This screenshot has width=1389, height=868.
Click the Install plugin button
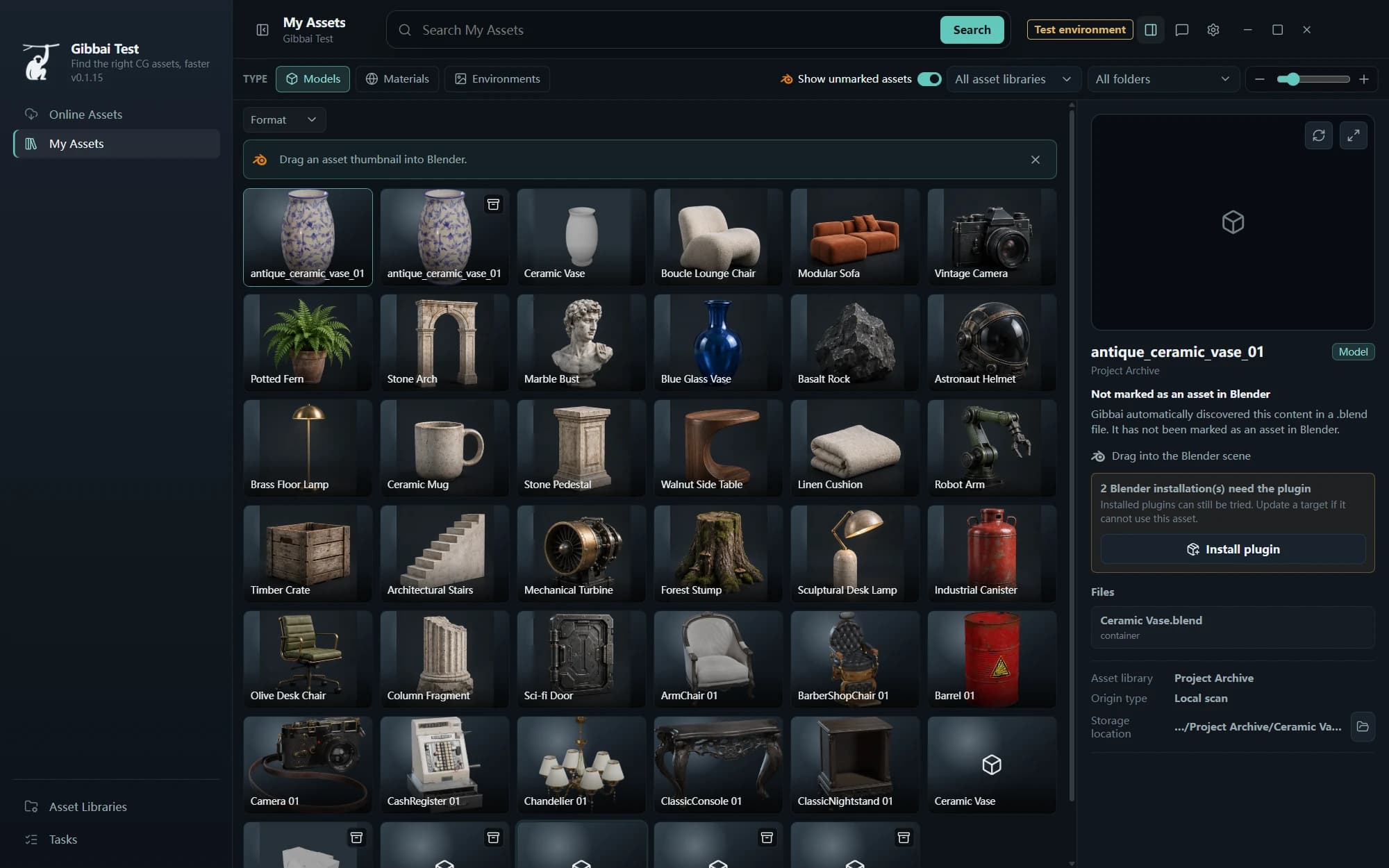coord(1233,549)
